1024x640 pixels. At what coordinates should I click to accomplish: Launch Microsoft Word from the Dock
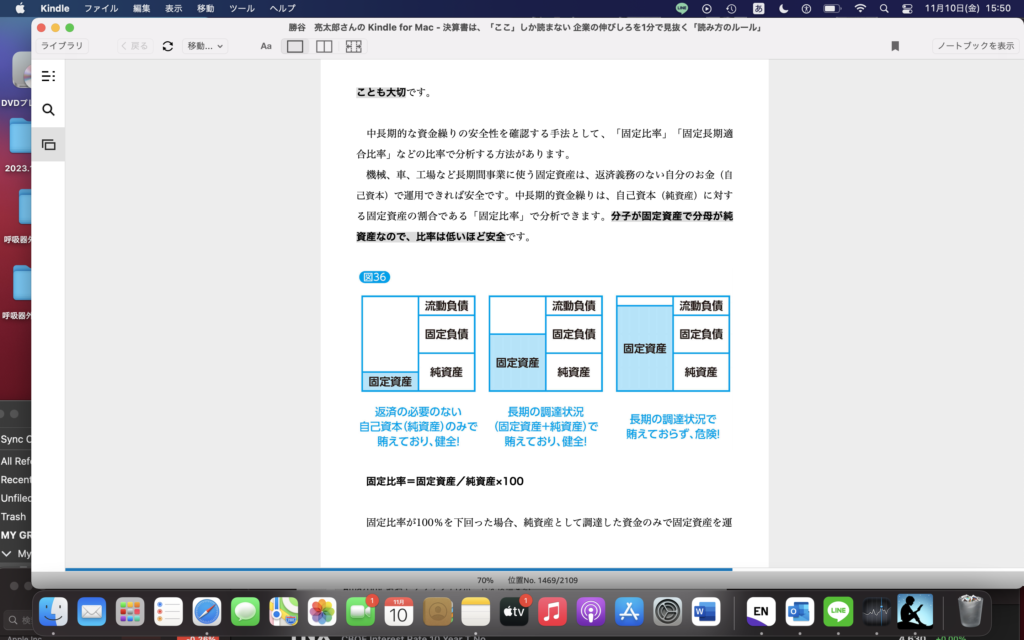point(706,611)
